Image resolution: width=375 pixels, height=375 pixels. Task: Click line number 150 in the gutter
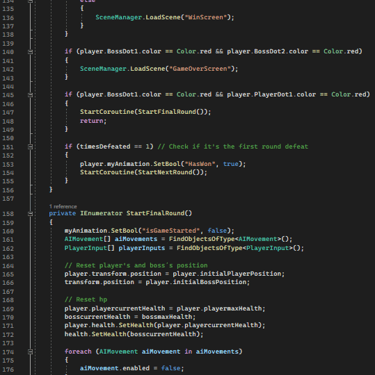click(8, 138)
